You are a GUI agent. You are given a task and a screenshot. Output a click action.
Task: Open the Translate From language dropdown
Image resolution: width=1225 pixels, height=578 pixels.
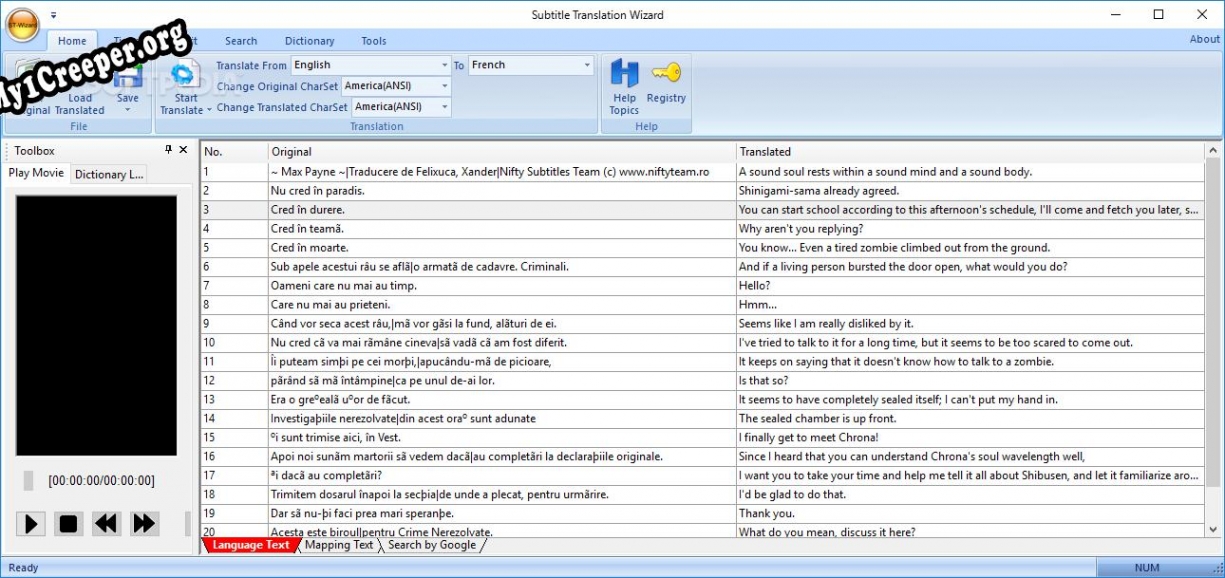tap(445, 65)
